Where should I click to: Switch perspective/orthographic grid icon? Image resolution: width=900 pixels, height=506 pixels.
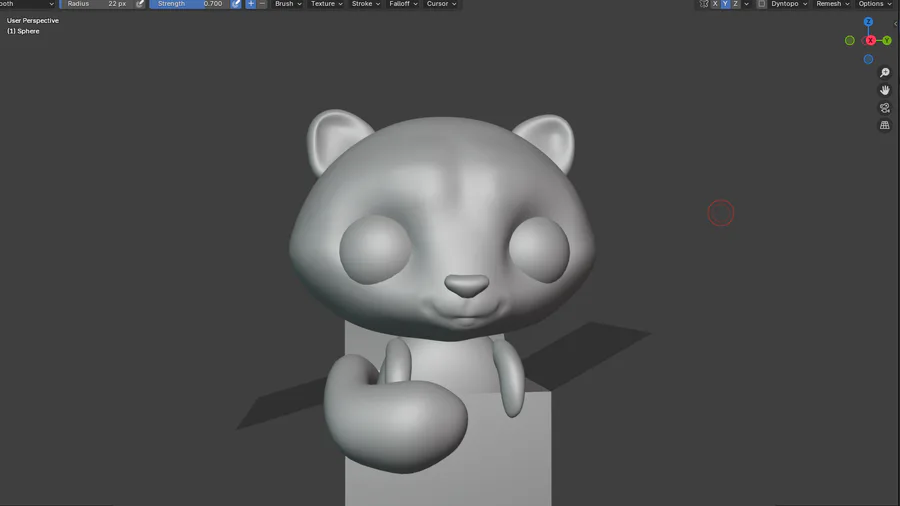tap(885, 125)
